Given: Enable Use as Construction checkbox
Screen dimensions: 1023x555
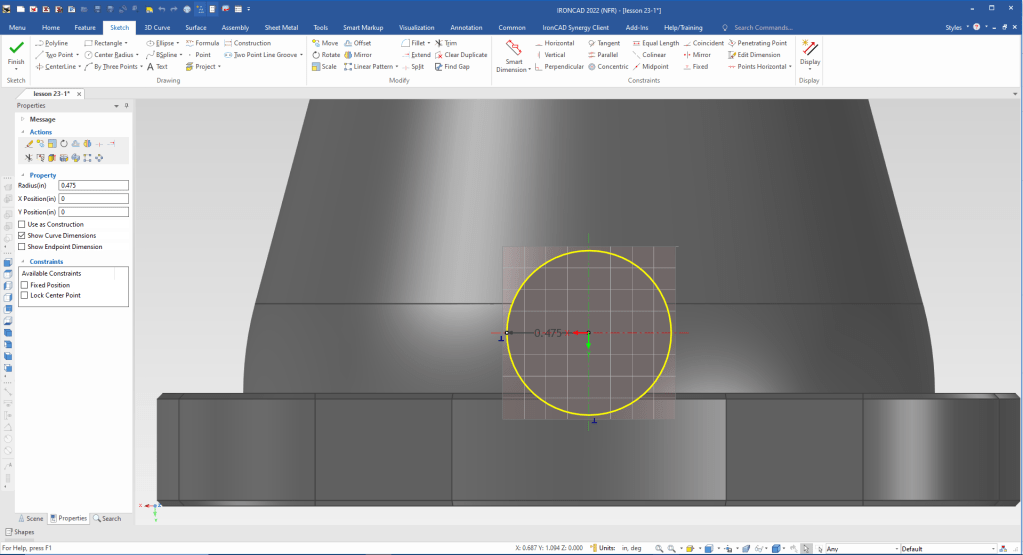Looking at the screenshot, I should [22, 224].
